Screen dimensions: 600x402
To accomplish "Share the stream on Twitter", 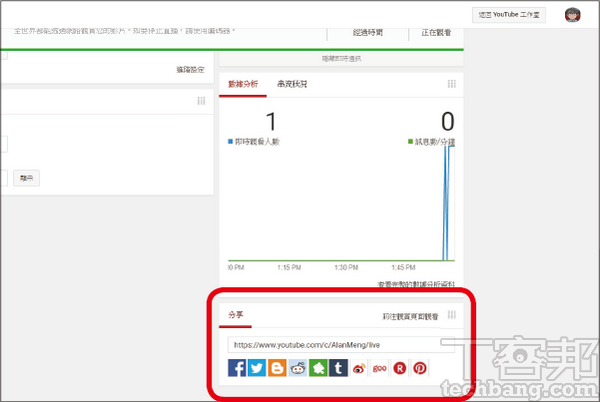I will click(x=257, y=368).
